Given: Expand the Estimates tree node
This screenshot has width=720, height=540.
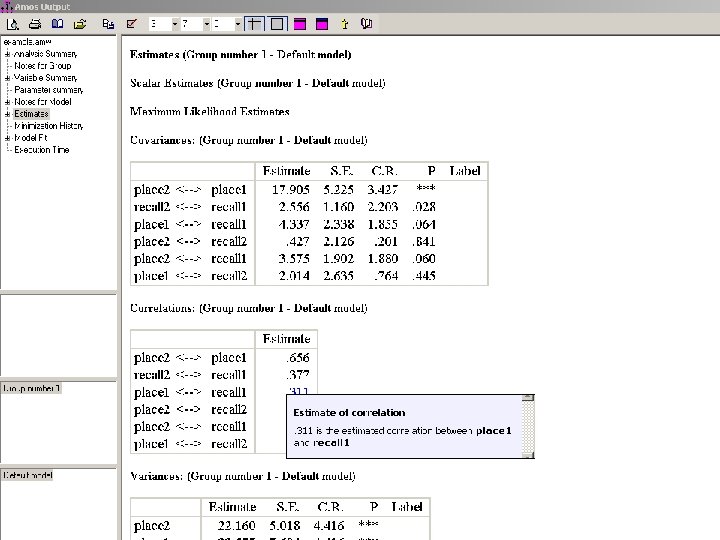Looking at the screenshot, I should (x=7, y=114).
